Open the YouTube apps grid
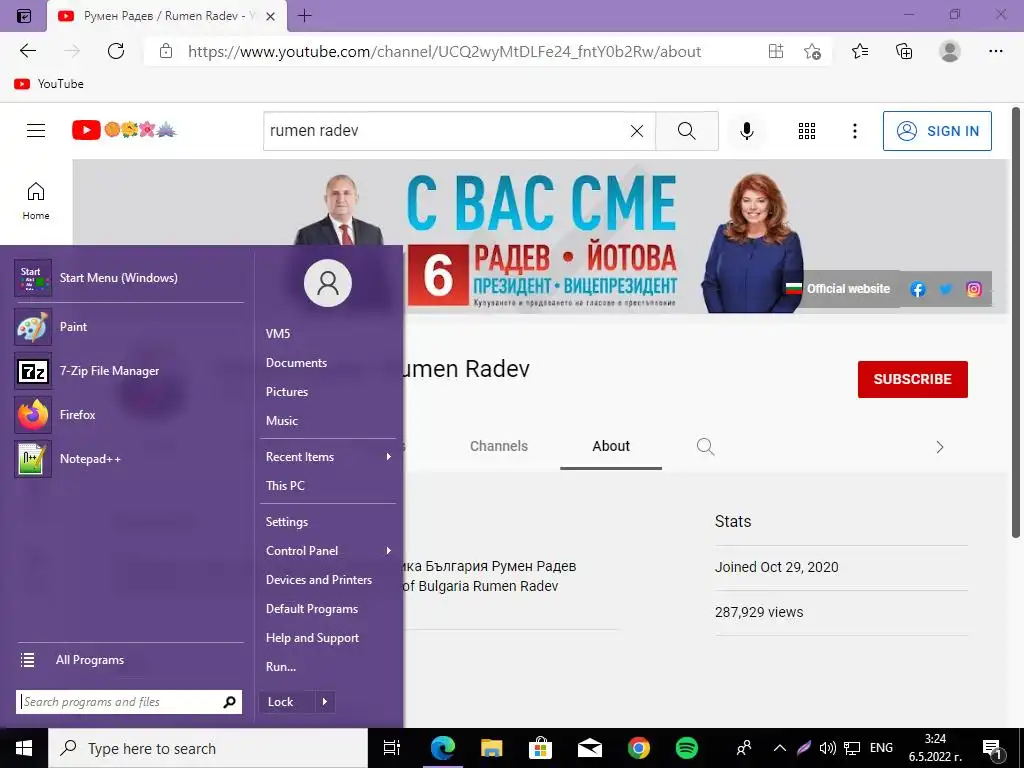The width and height of the screenshot is (1024, 768). click(807, 131)
